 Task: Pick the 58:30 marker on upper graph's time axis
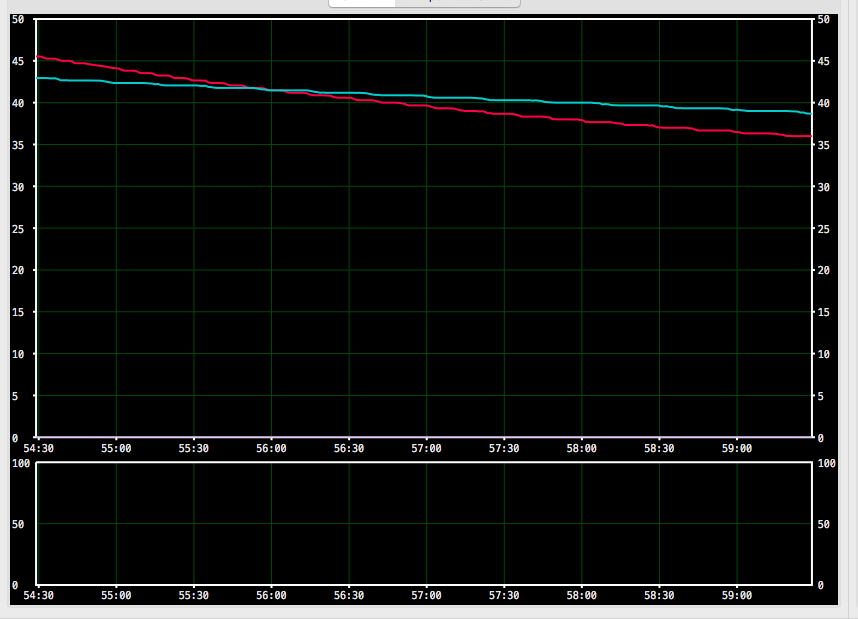pyautogui.click(x=659, y=449)
